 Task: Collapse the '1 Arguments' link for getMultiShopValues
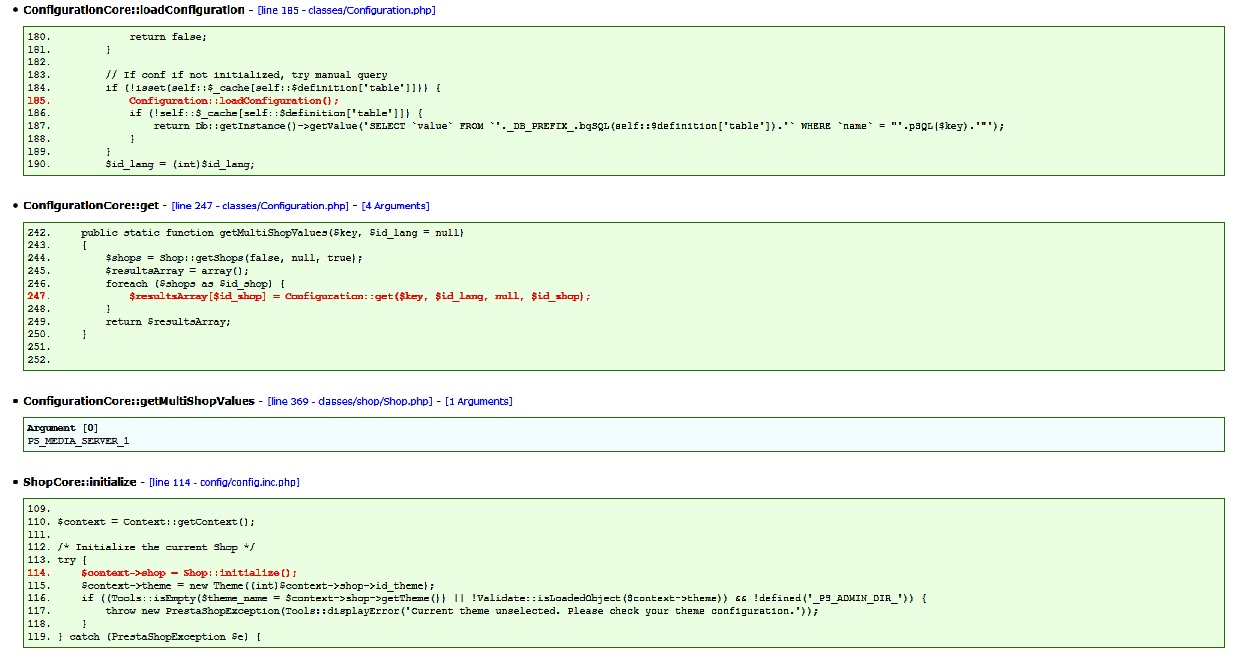tap(478, 401)
